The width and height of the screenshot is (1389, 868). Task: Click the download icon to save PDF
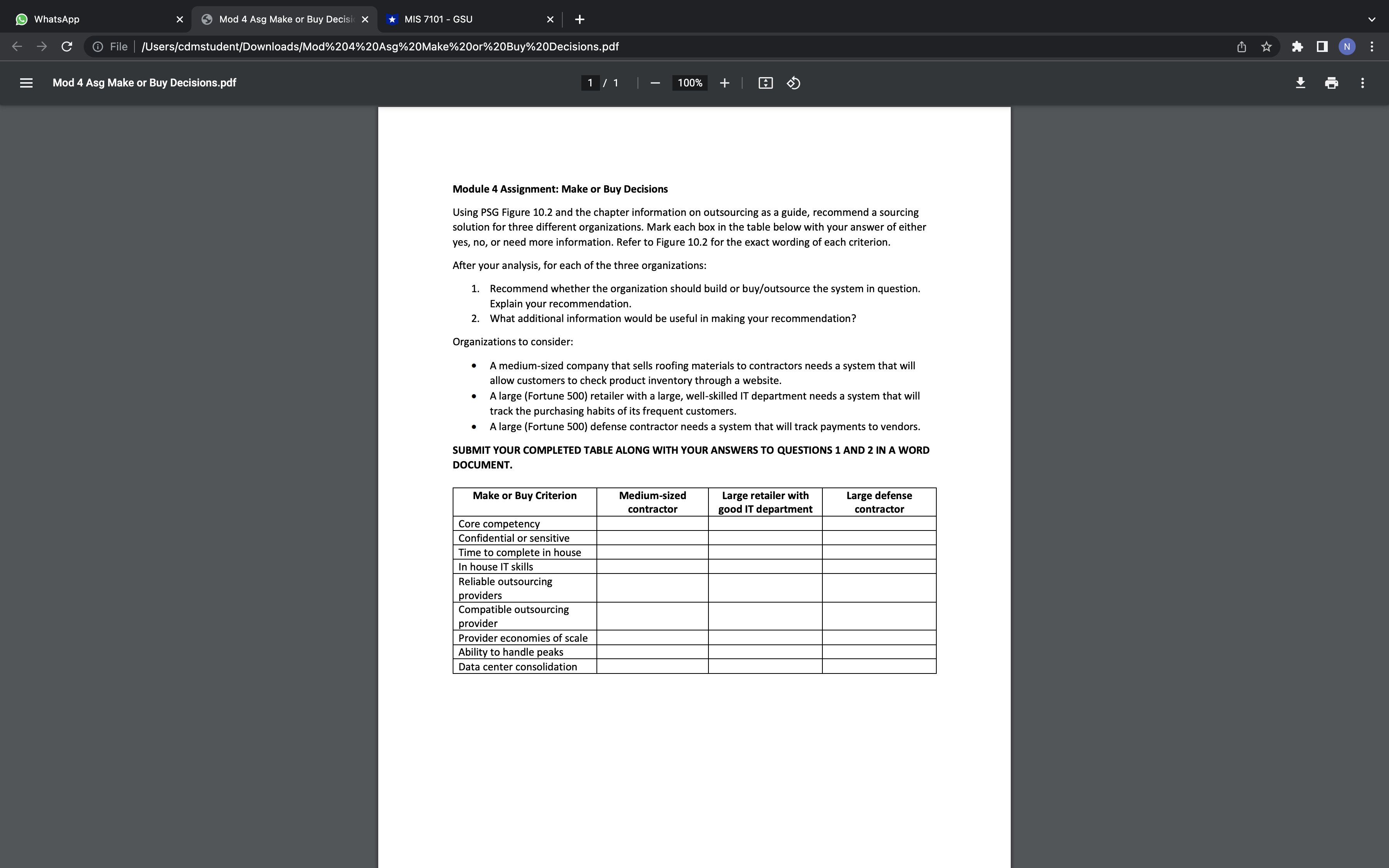(1299, 82)
